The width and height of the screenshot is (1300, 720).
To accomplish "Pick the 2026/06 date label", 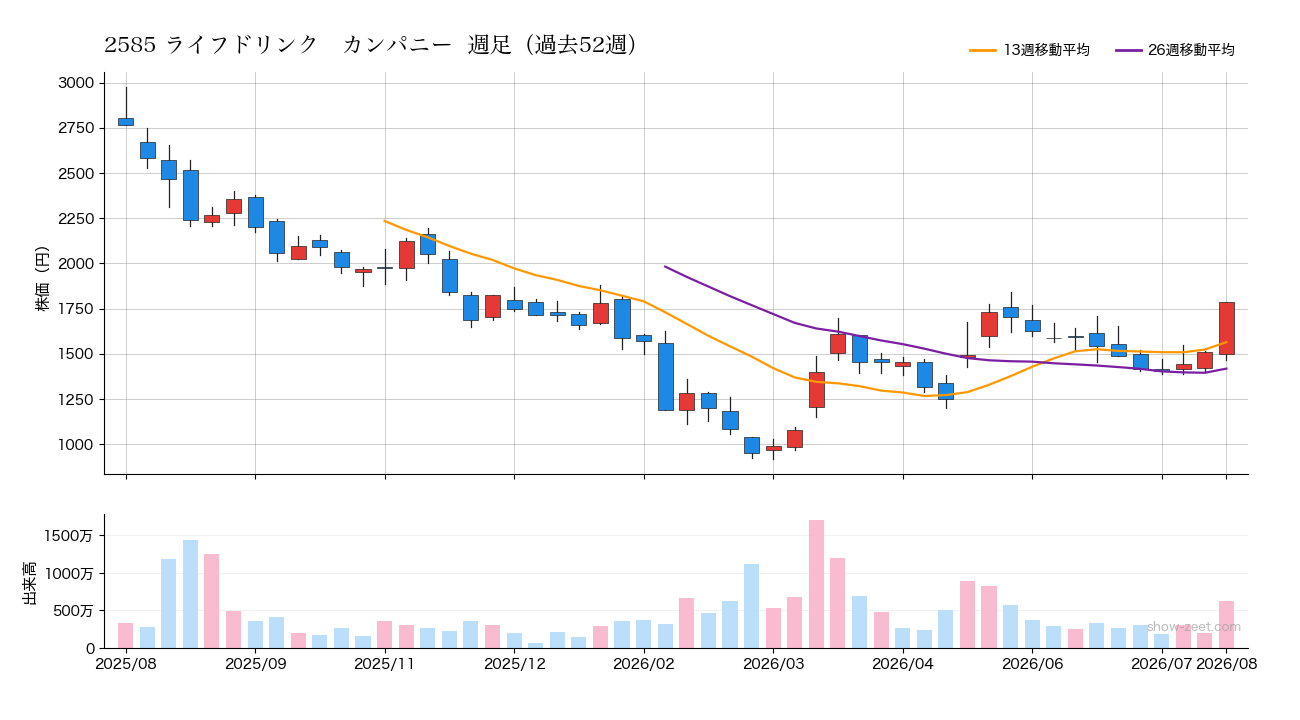I will (1033, 663).
